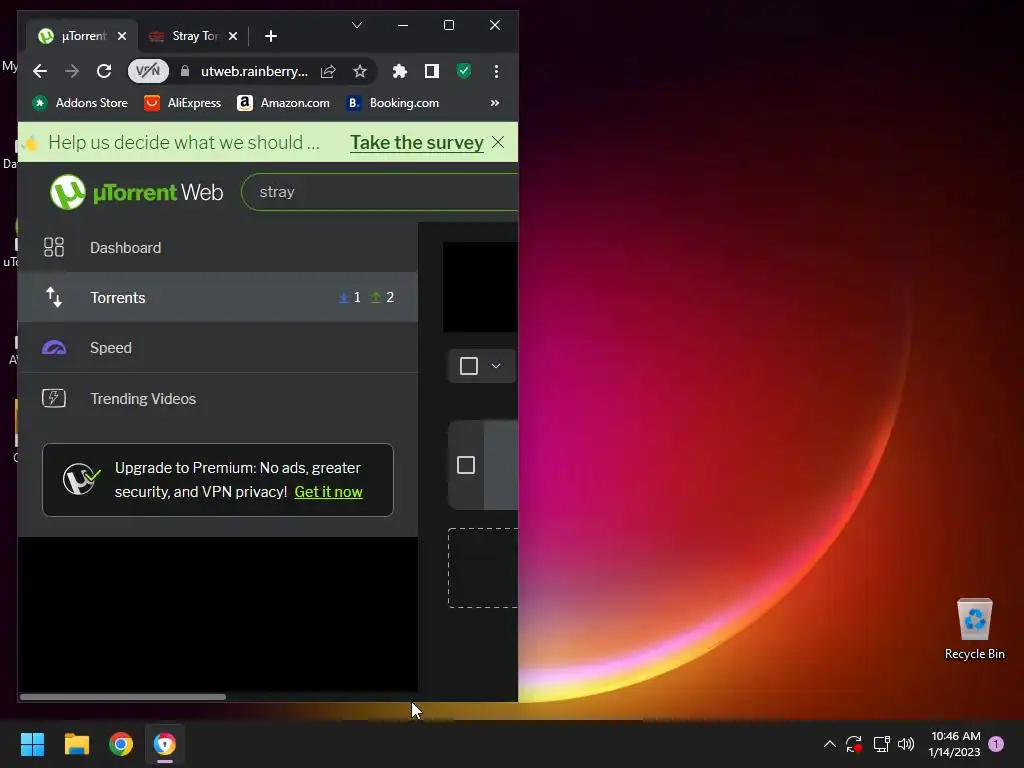The width and height of the screenshot is (1024, 768).
Task: Click the dashed drop zone box
Action: (x=483, y=568)
